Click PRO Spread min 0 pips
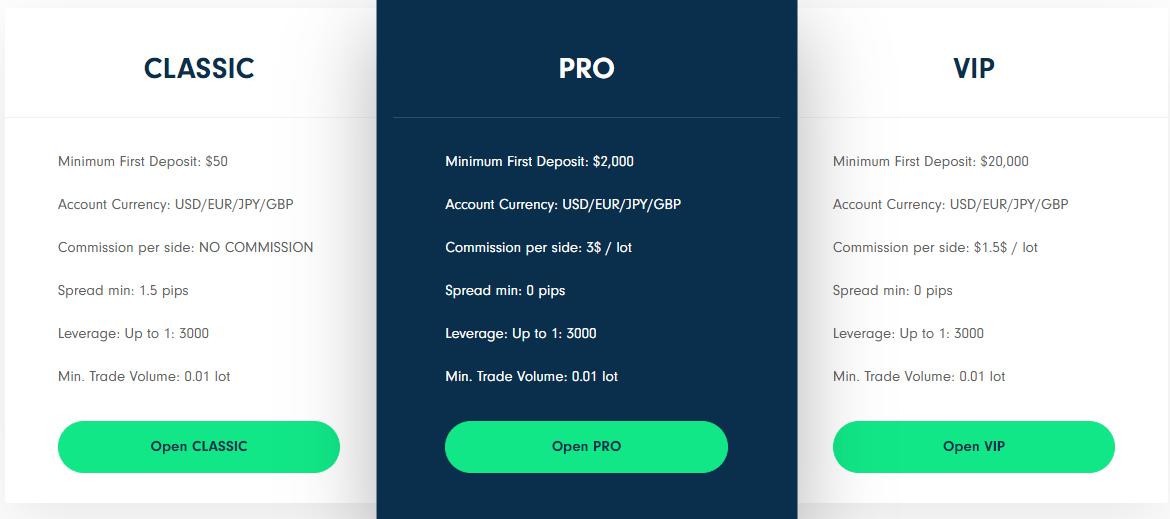Image resolution: width=1170 pixels, height=519 pixels. tap(505, 291)
